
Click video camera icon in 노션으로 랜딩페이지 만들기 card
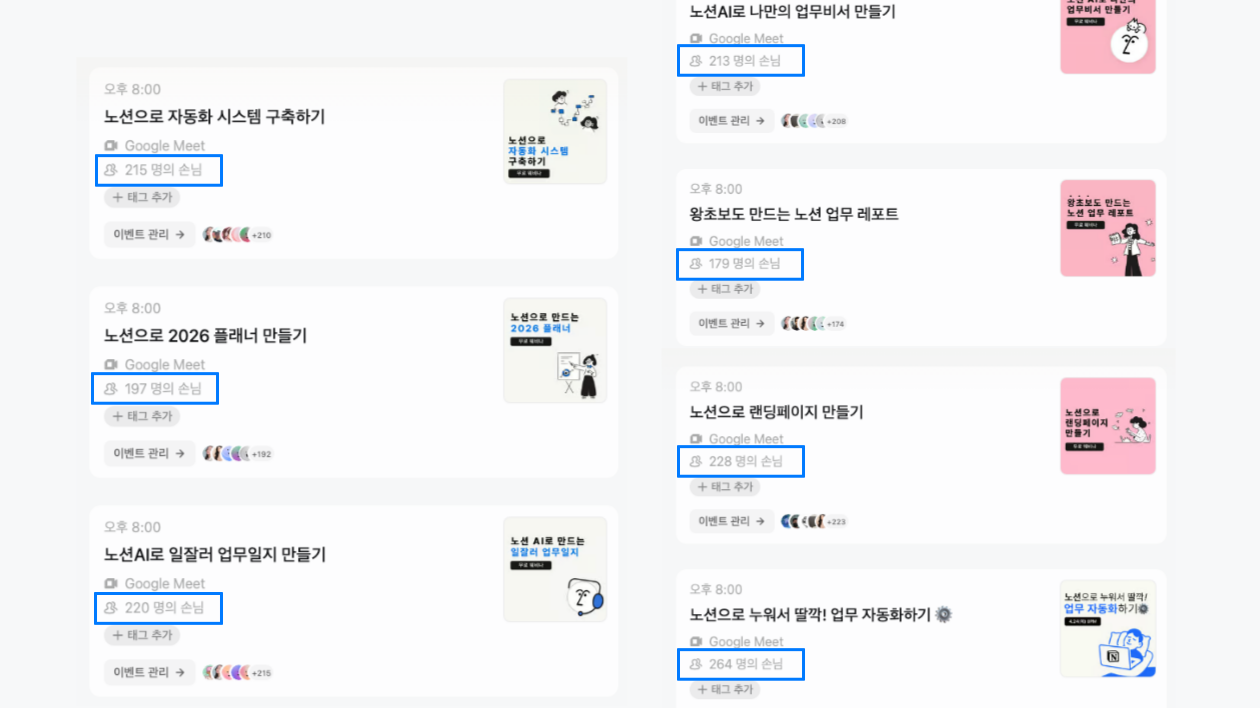[x=696, y=439]
